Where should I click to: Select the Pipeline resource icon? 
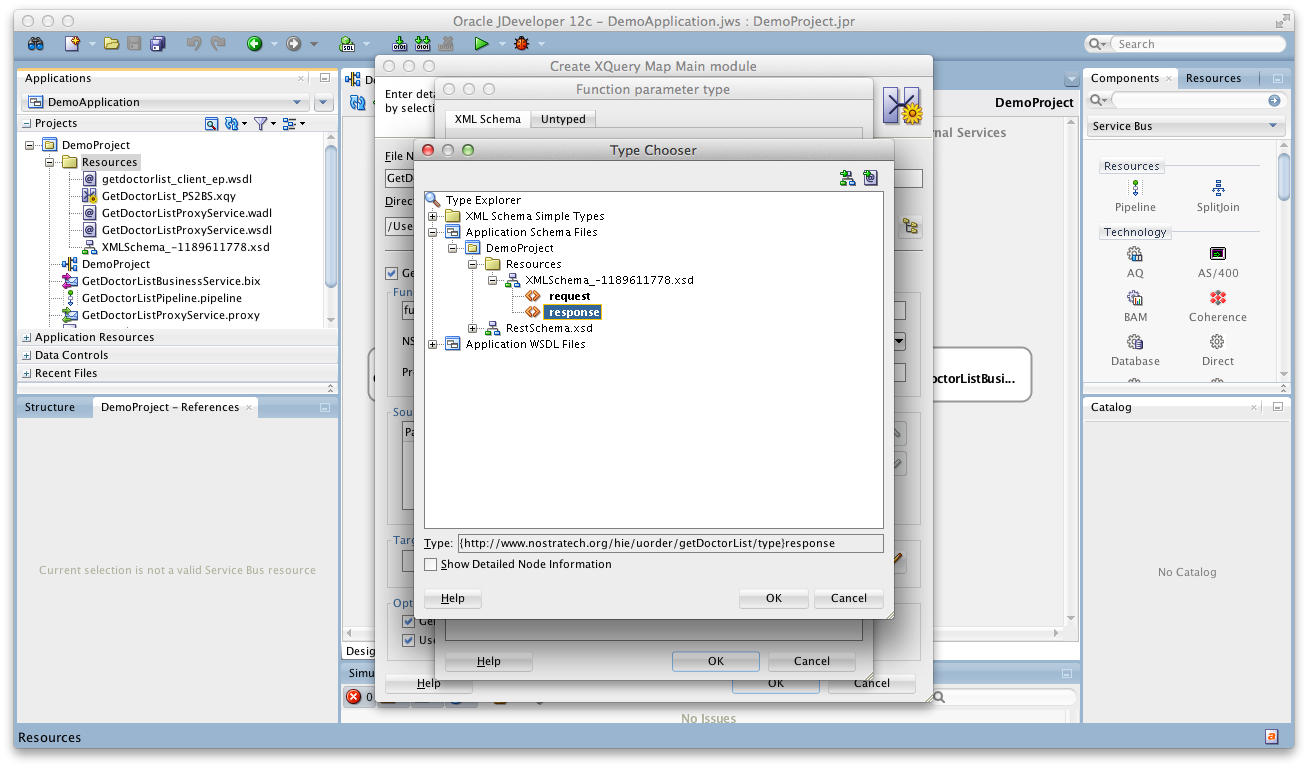coord(1135,193)
